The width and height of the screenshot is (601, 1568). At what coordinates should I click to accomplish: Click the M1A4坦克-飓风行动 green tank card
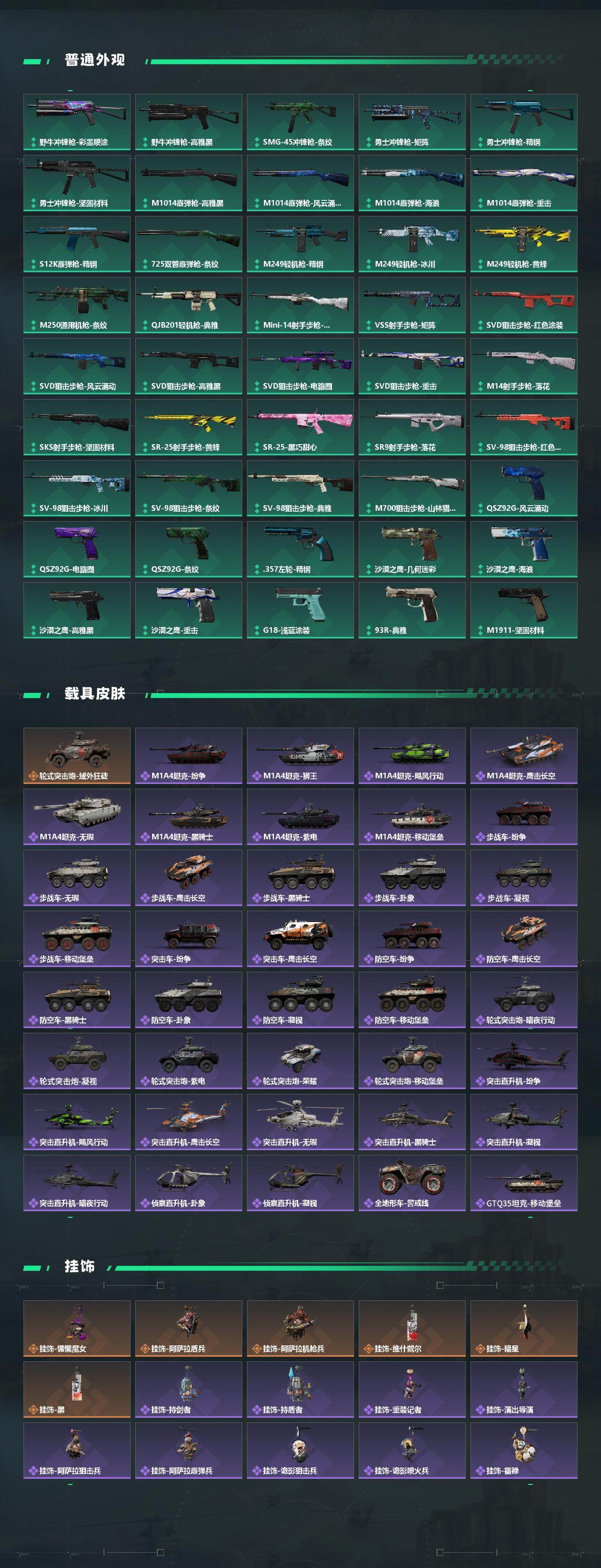(412, 756)
